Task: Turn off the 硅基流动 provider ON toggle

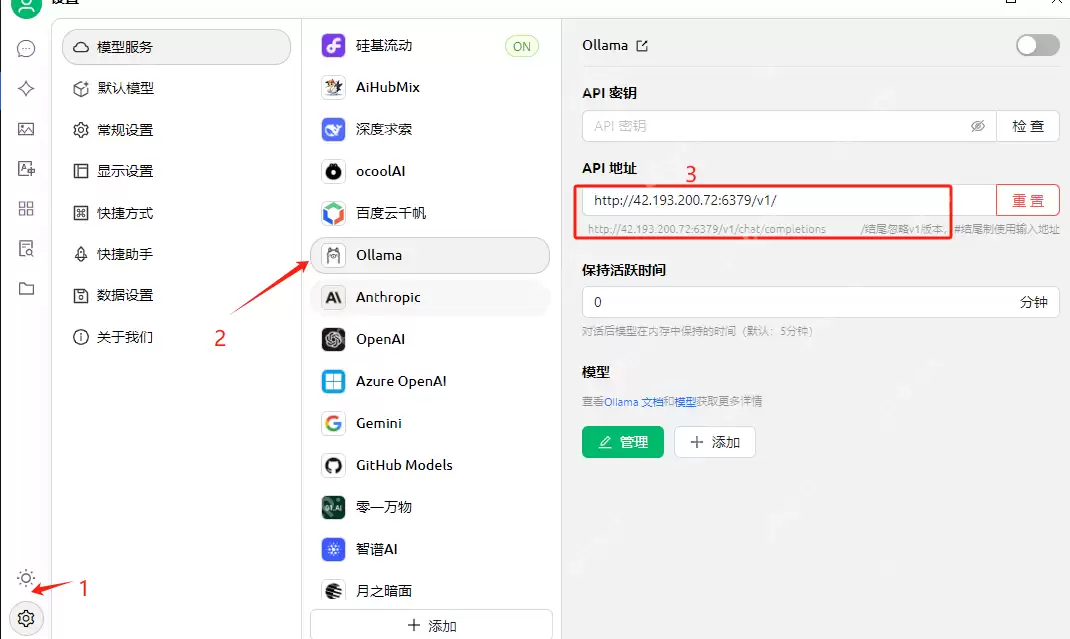Action: 521,45
